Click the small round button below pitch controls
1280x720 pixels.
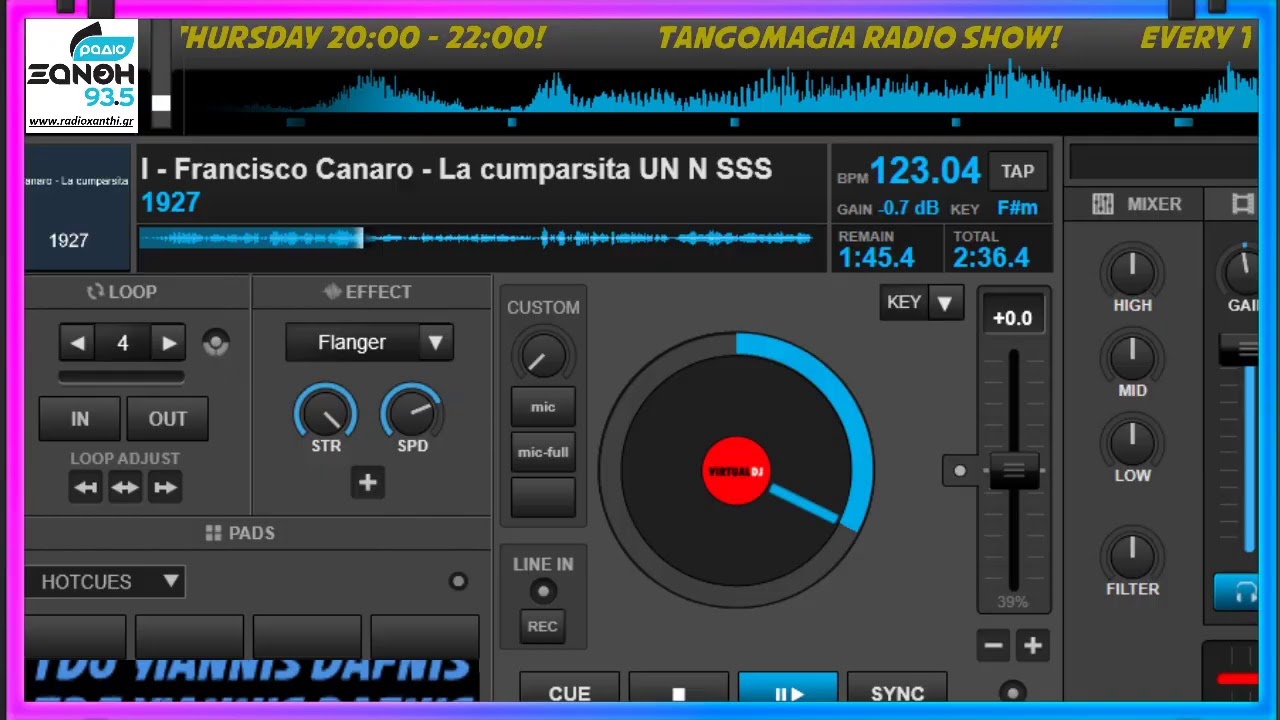(x=1012, y=692)
